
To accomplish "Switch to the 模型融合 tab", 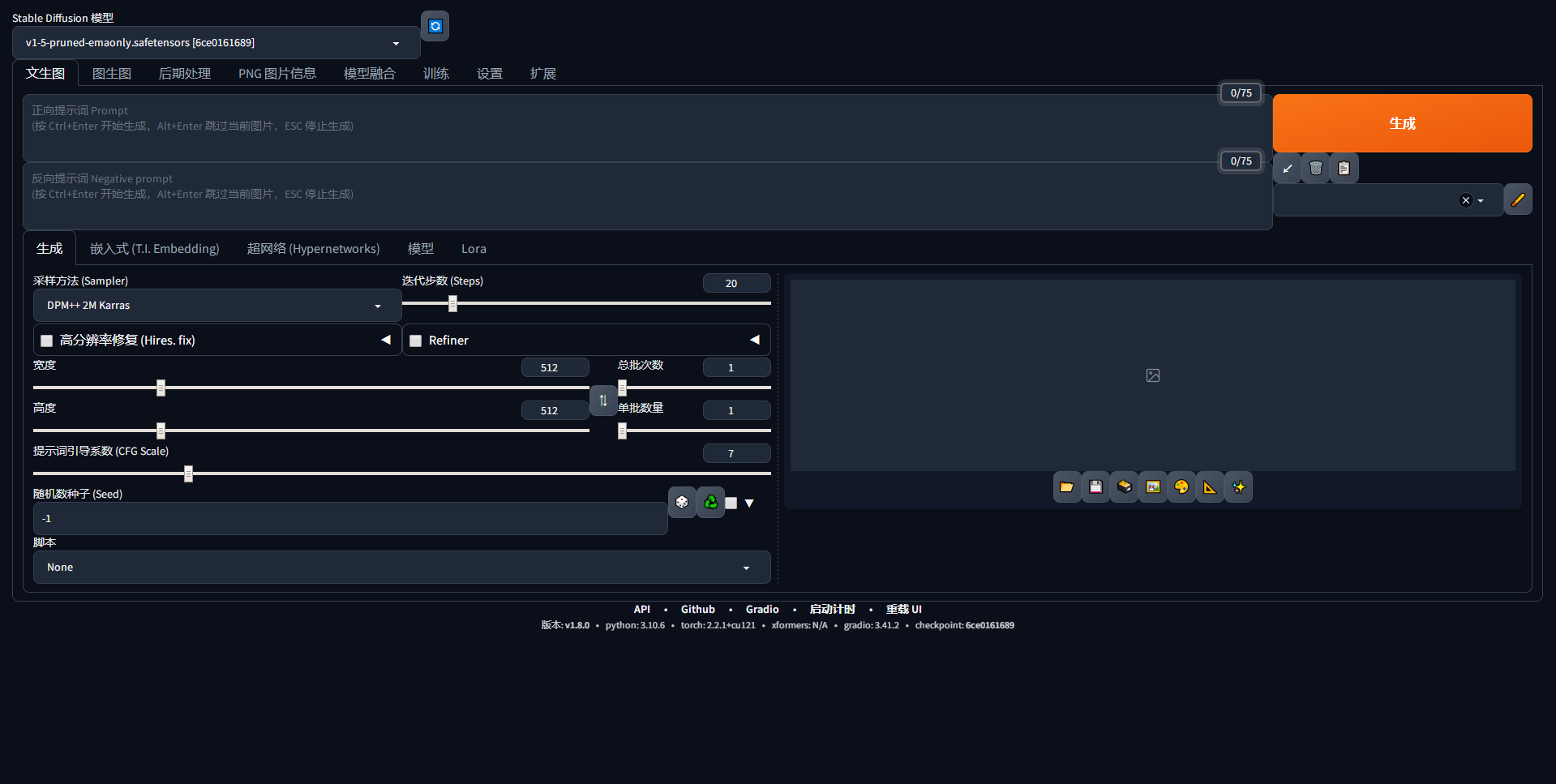I will 369,74.
